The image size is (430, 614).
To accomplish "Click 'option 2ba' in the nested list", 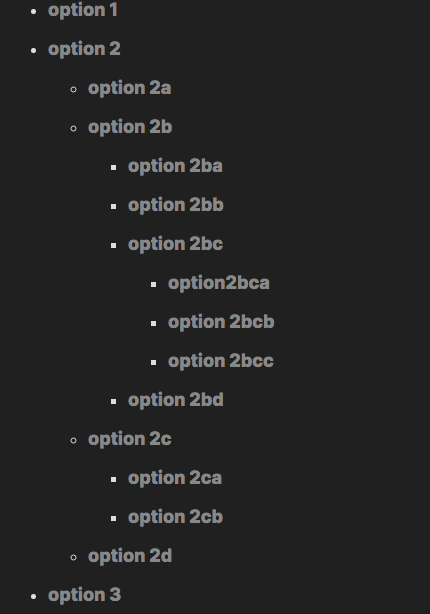I will [x=175, y=166].
